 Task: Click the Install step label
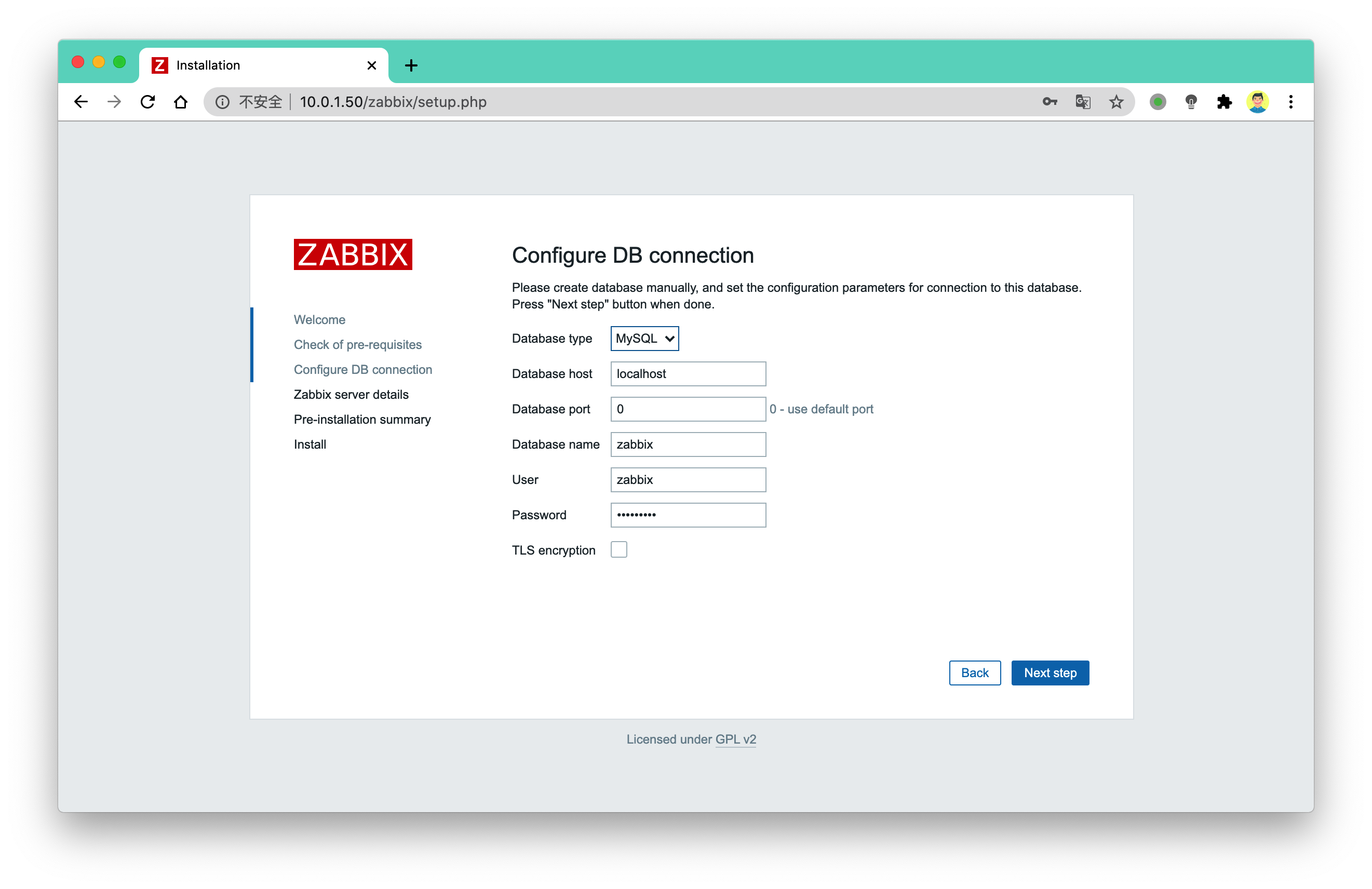[310, 444]
